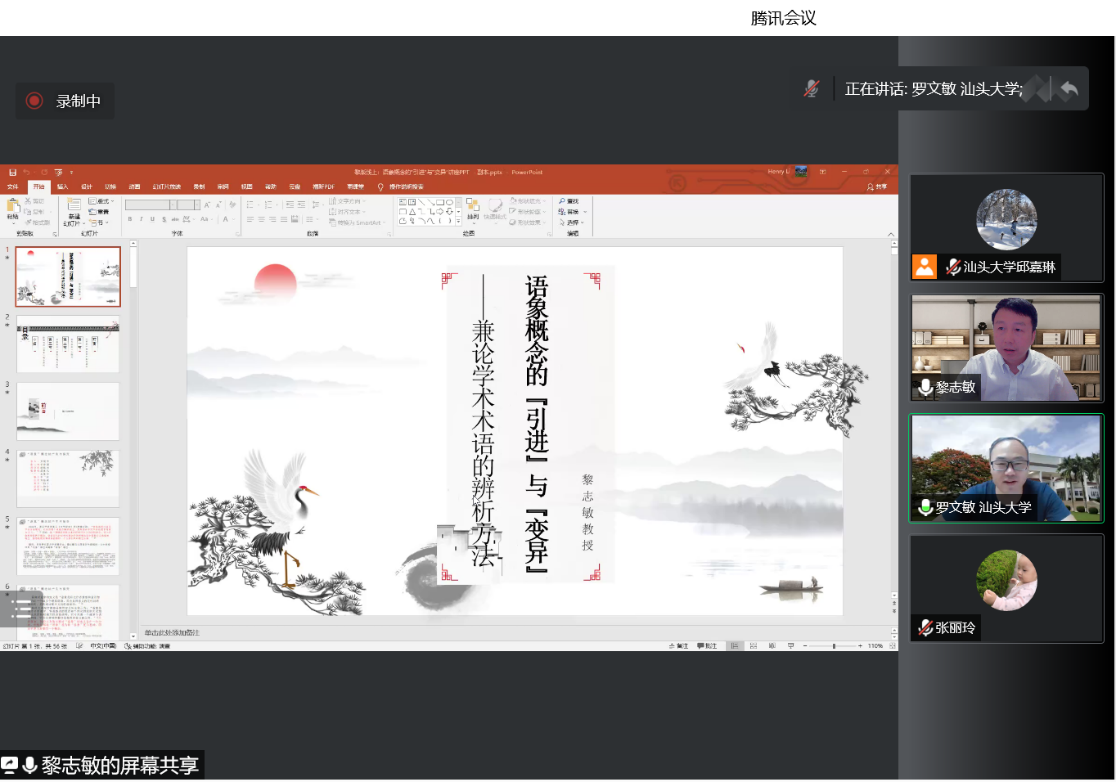Click the Slide Sorter view icon

point(753,646)
